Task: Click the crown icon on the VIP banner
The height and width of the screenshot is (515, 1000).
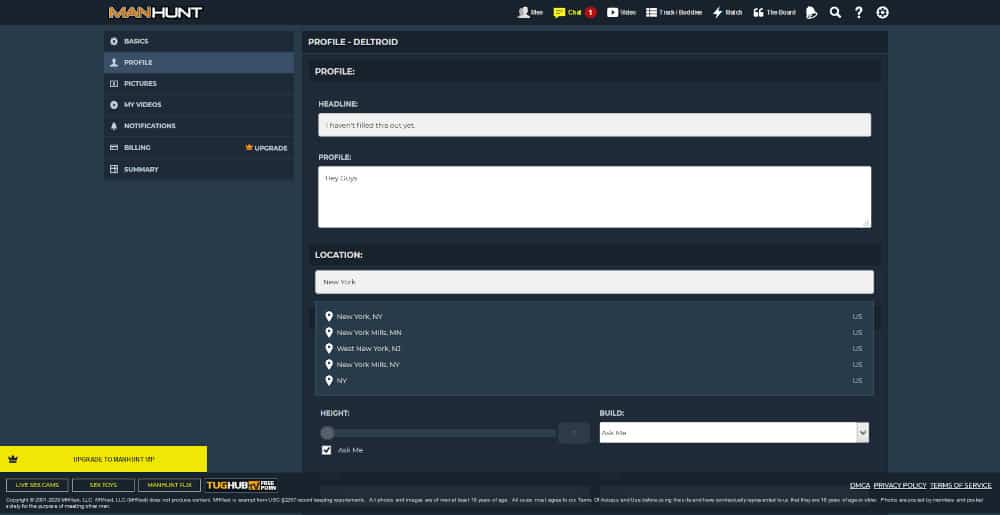Action: (x=13, y=459)
